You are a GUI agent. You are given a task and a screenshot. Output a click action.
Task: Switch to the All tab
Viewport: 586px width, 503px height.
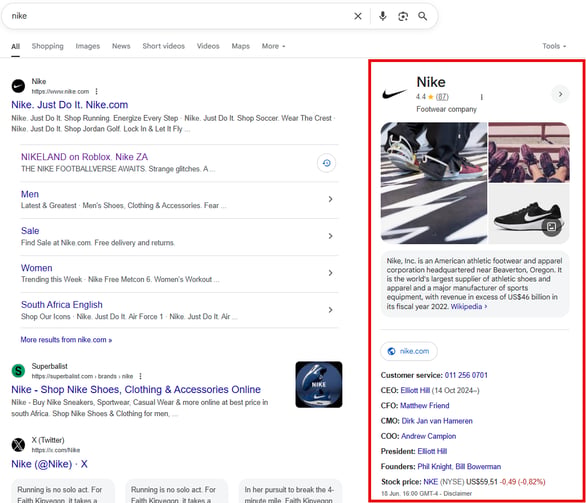click(x=15, y=46)
